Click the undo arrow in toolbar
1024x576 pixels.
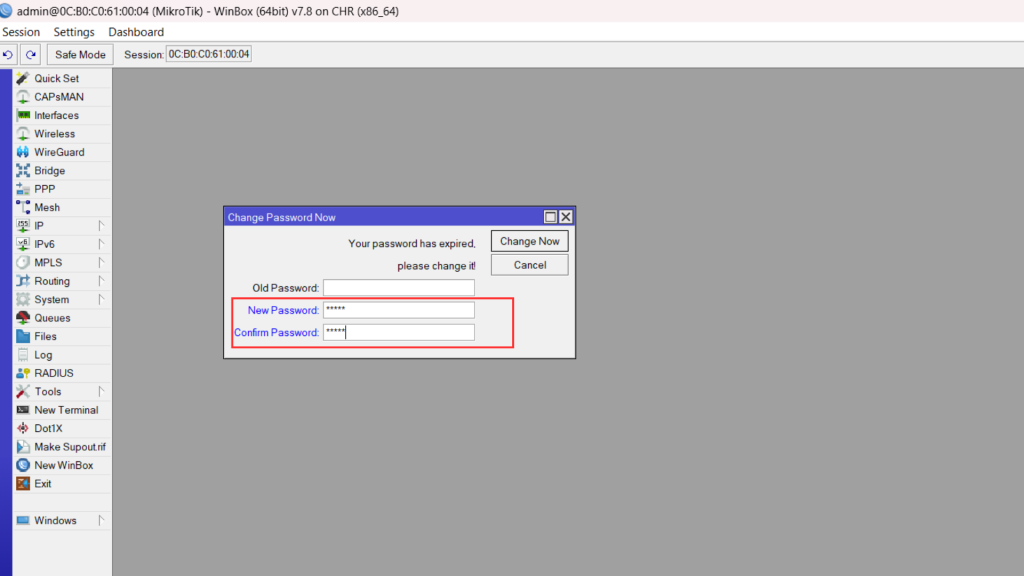click(x=9, y=55)
